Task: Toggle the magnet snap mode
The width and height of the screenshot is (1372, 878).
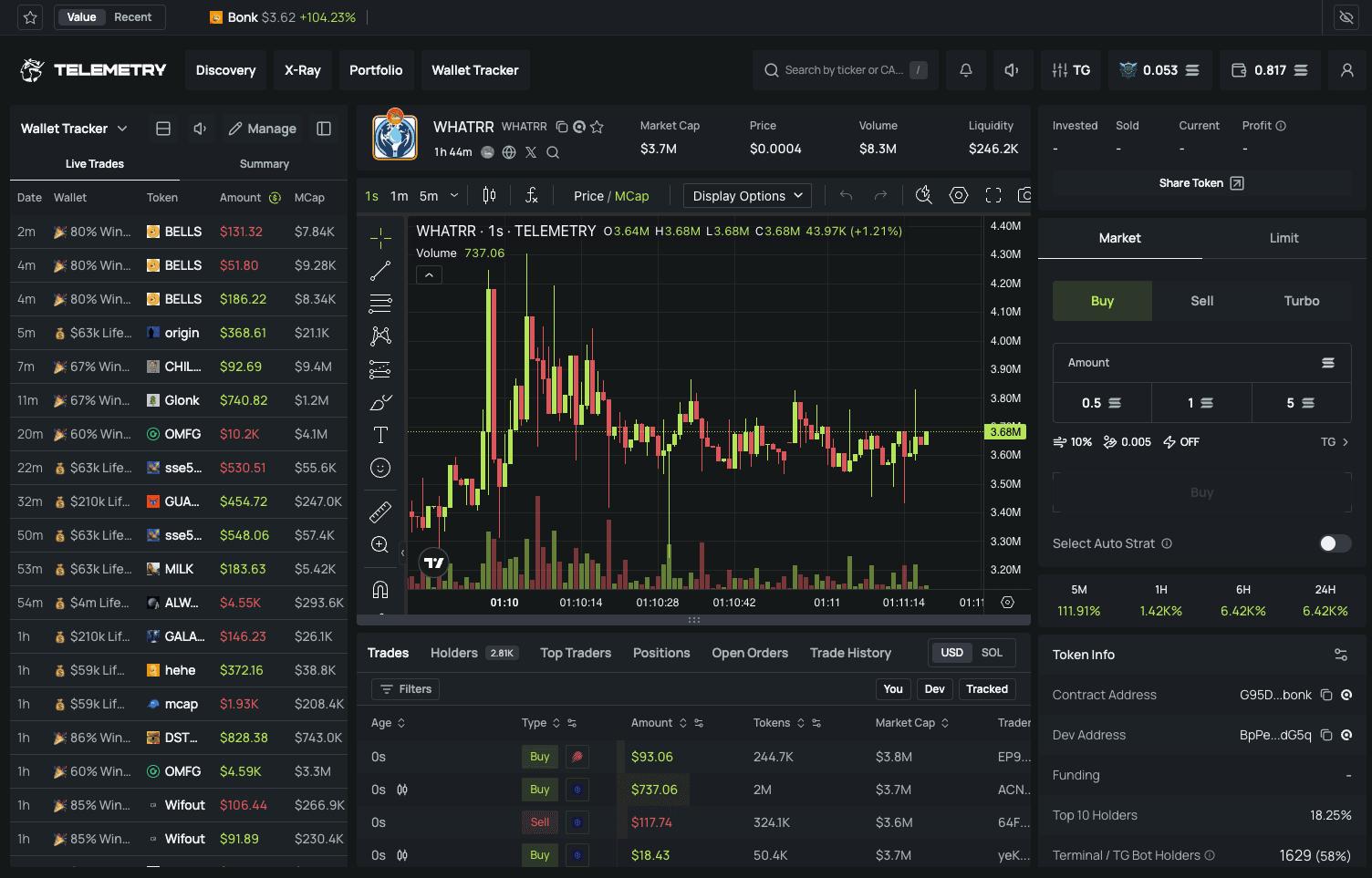Action: [381, 589]
